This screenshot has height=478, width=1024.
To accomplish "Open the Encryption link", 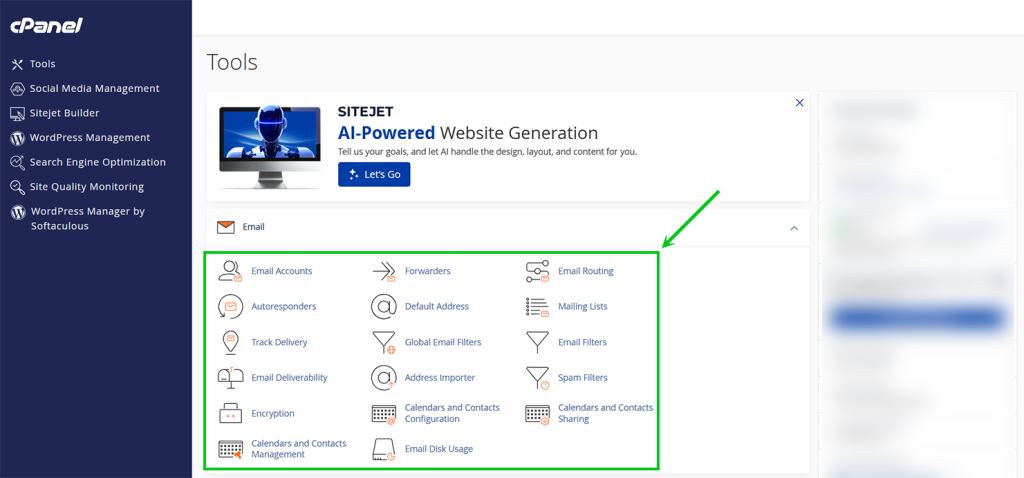I will pos(273,413).
